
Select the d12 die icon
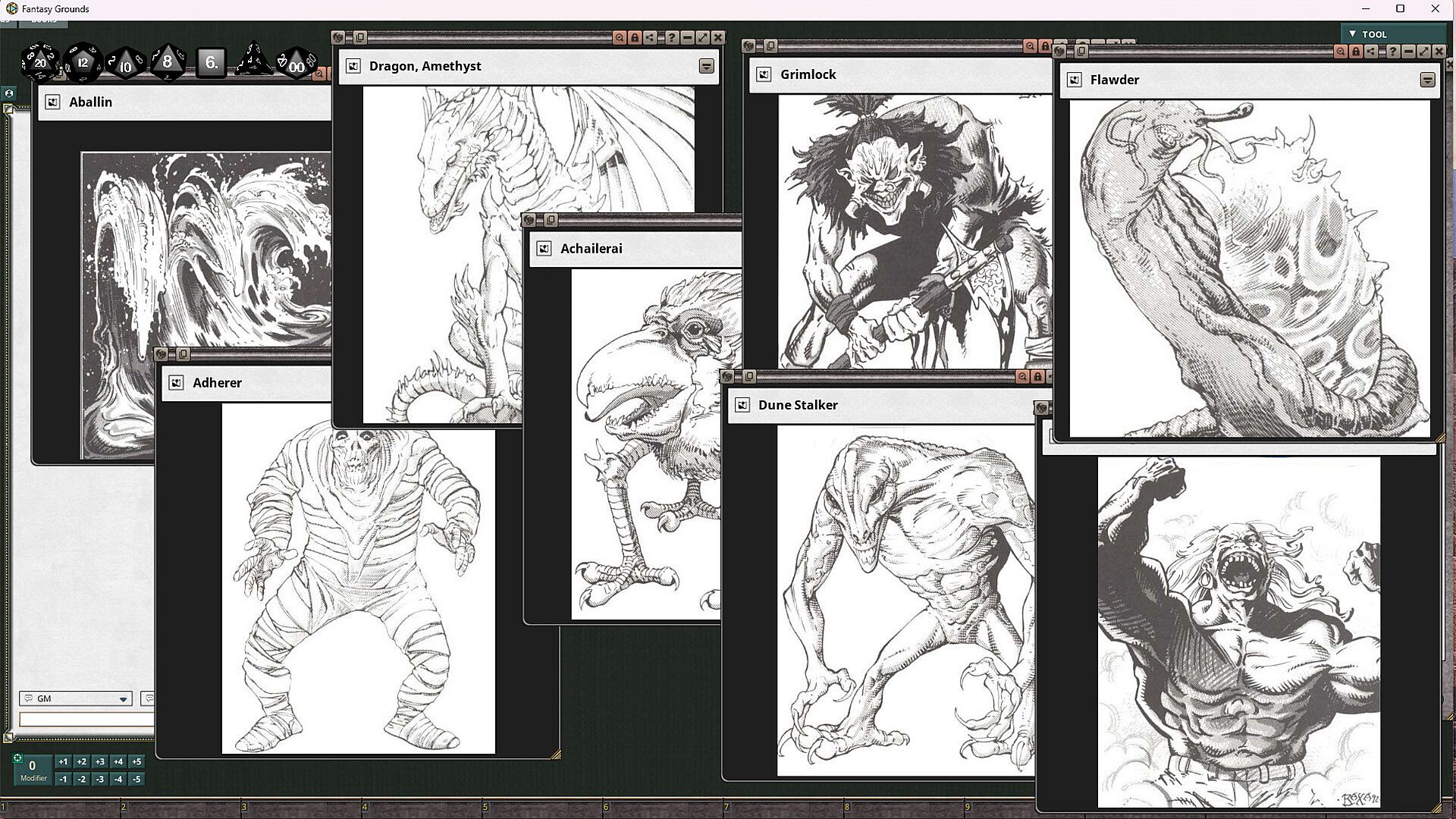83,62
